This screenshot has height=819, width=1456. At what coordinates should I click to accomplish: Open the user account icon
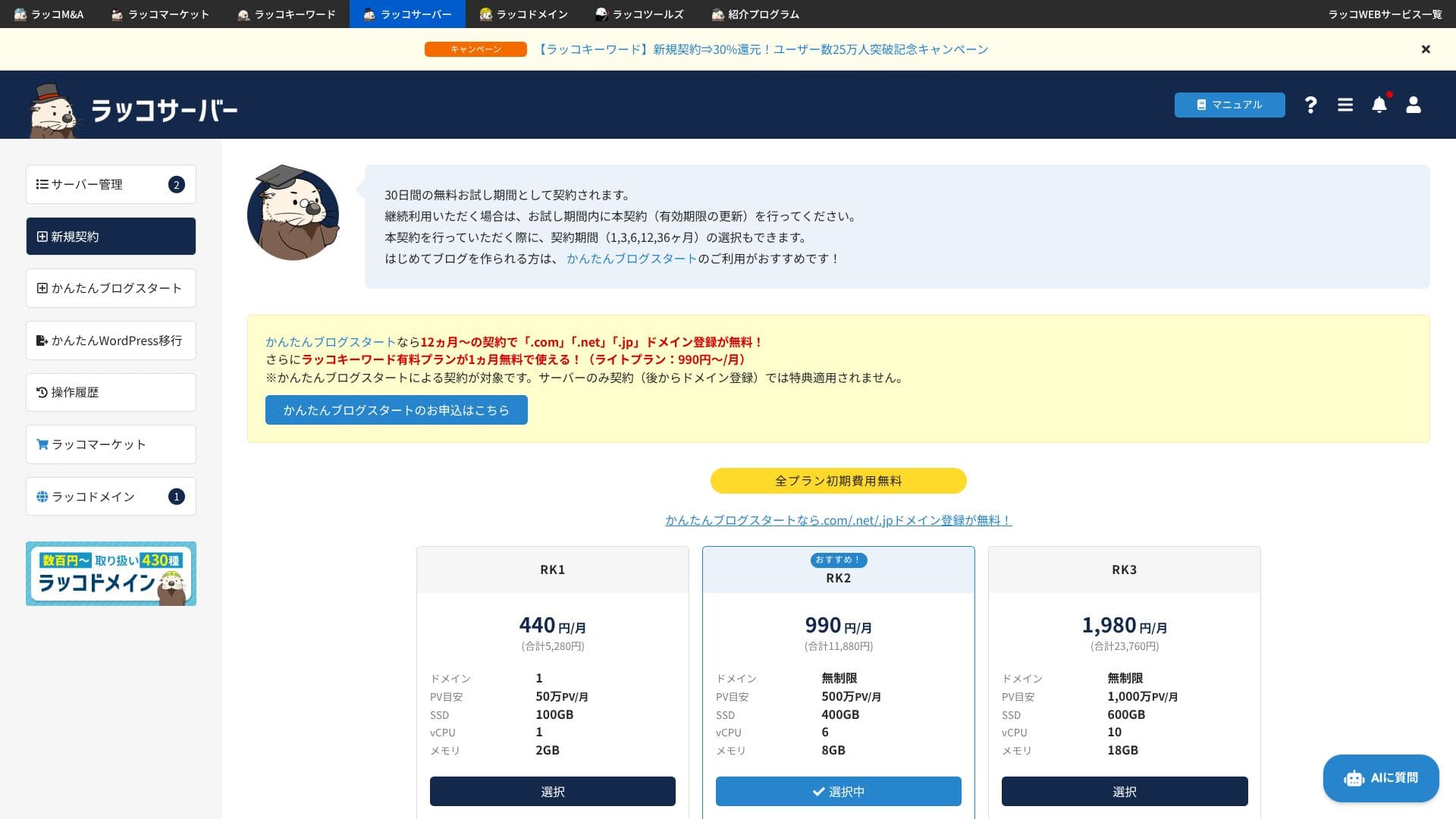point(1413,105)
